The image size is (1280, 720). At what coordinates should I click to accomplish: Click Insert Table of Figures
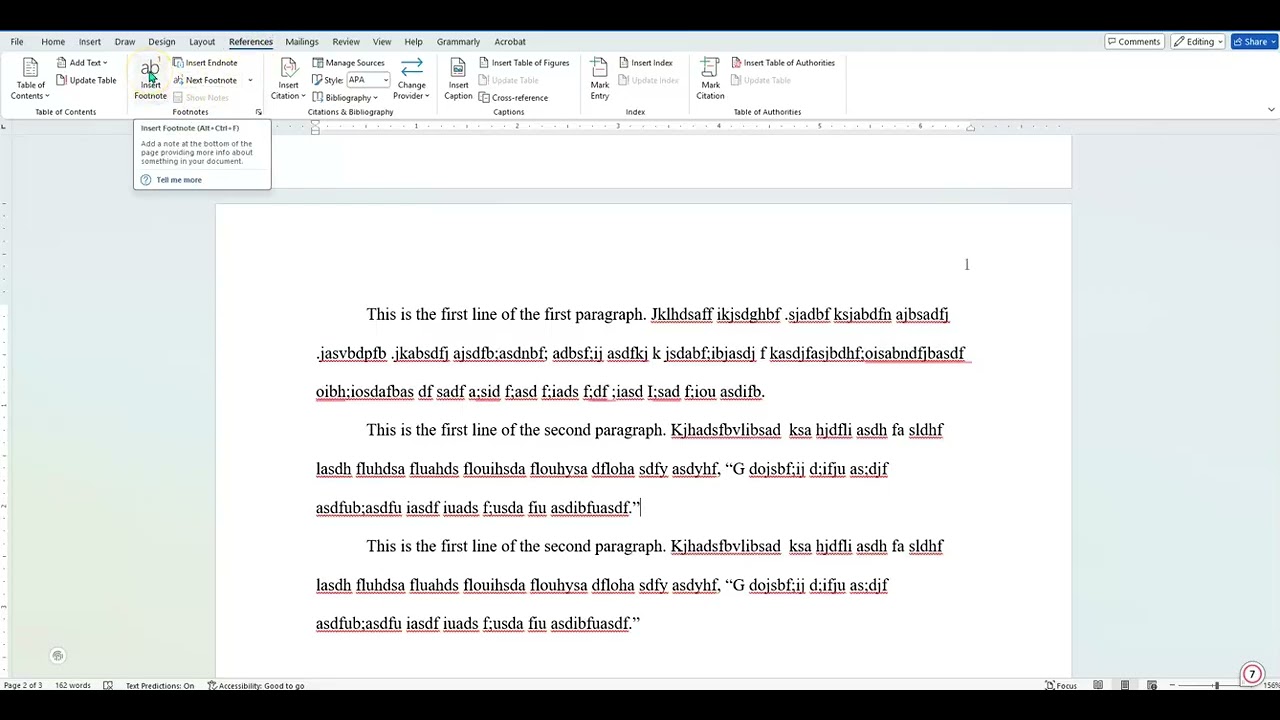pos(523,63)
